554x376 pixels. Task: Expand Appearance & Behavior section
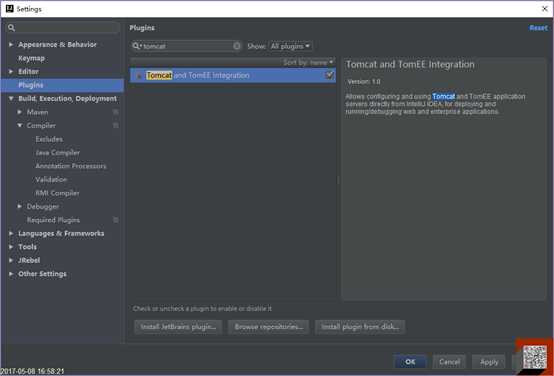pos(11,45)
